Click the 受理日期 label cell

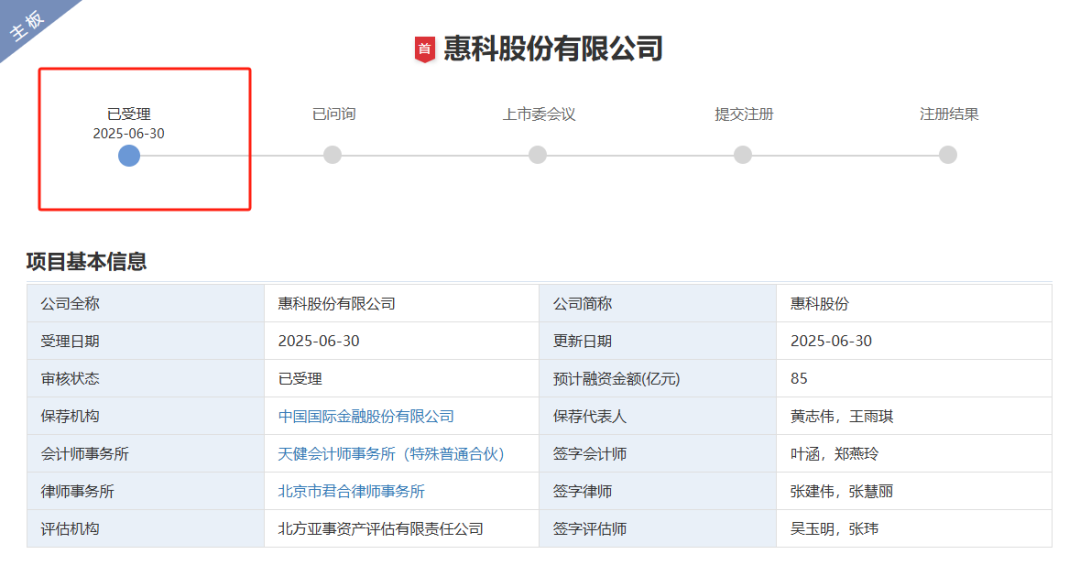click(x=145, y=341)
